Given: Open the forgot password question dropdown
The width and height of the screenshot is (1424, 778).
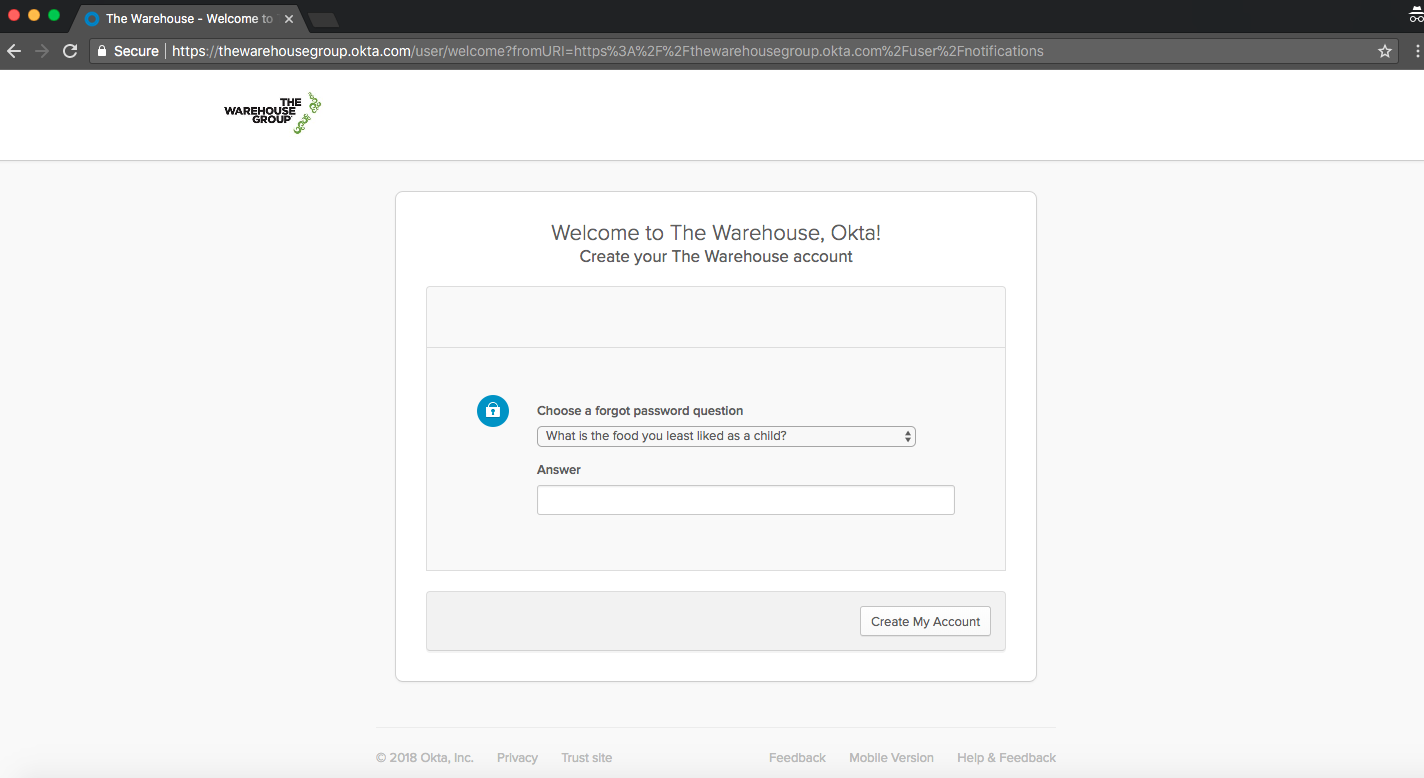Looking at the screenshot, I should (726, 436).
